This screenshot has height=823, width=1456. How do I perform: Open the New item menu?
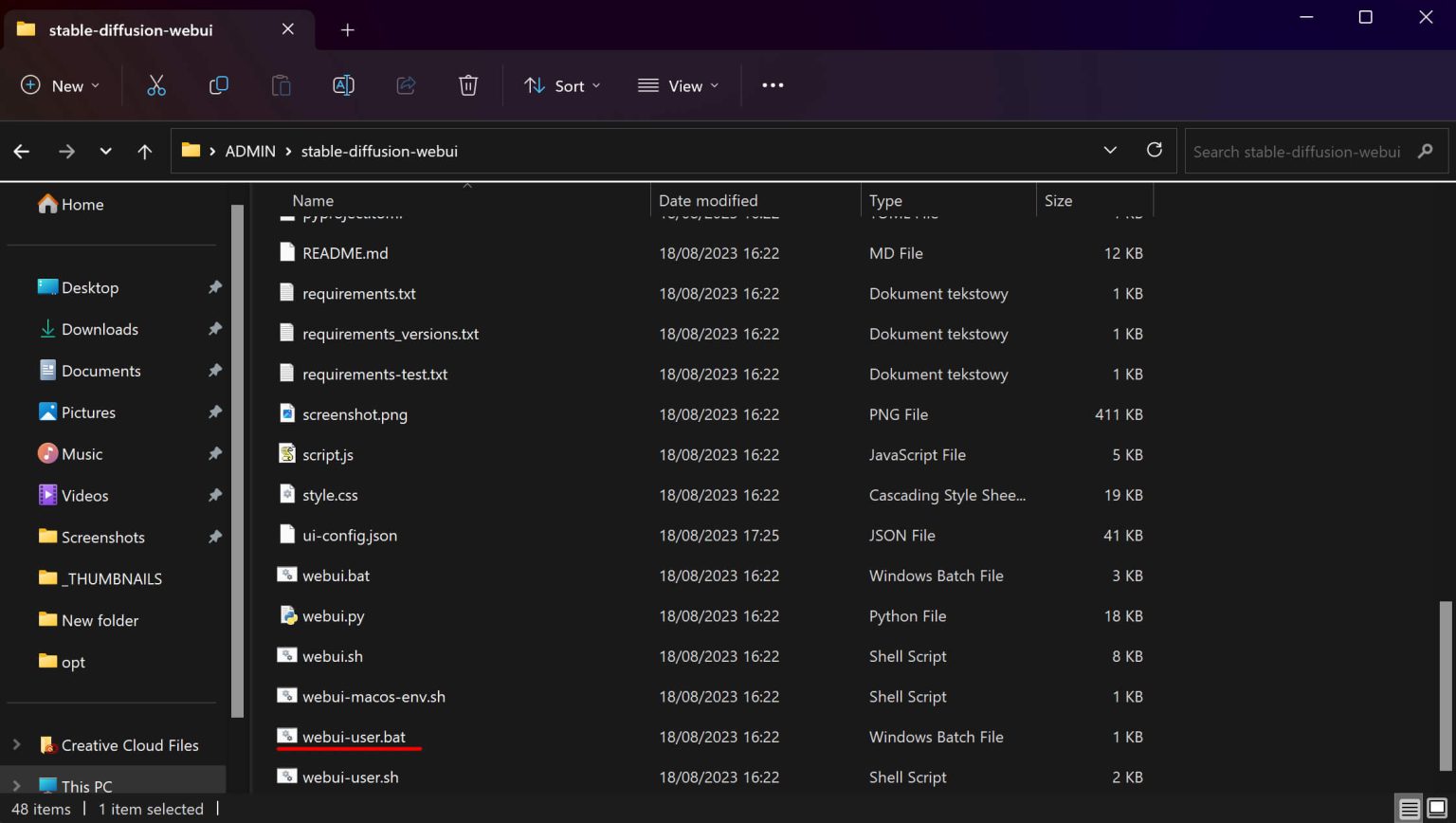click(x=61, y=85)
